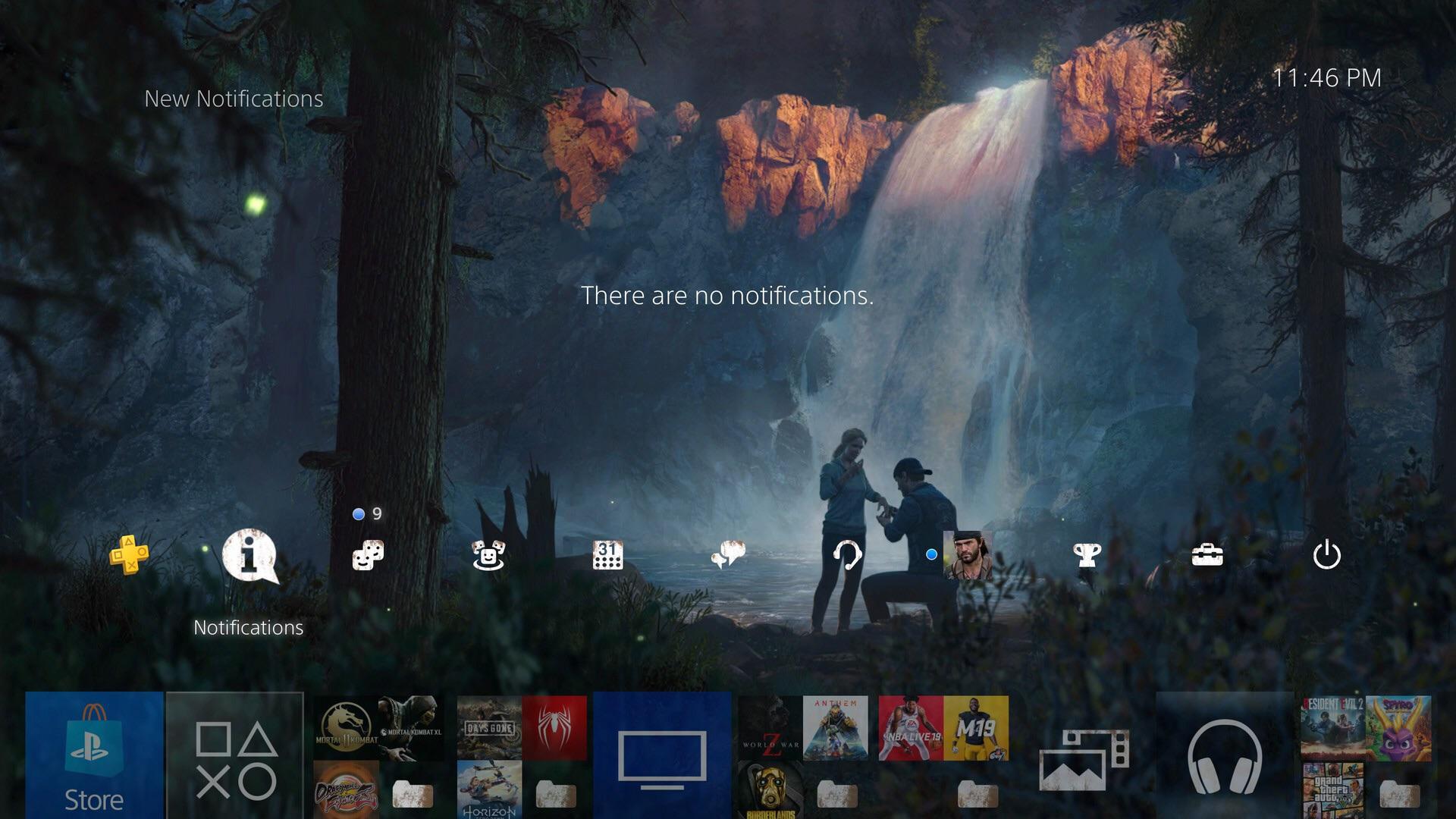1456x819 pixels.
Task: Open the Communities icon
Action: pyautogui.click(x=488, y=555)
